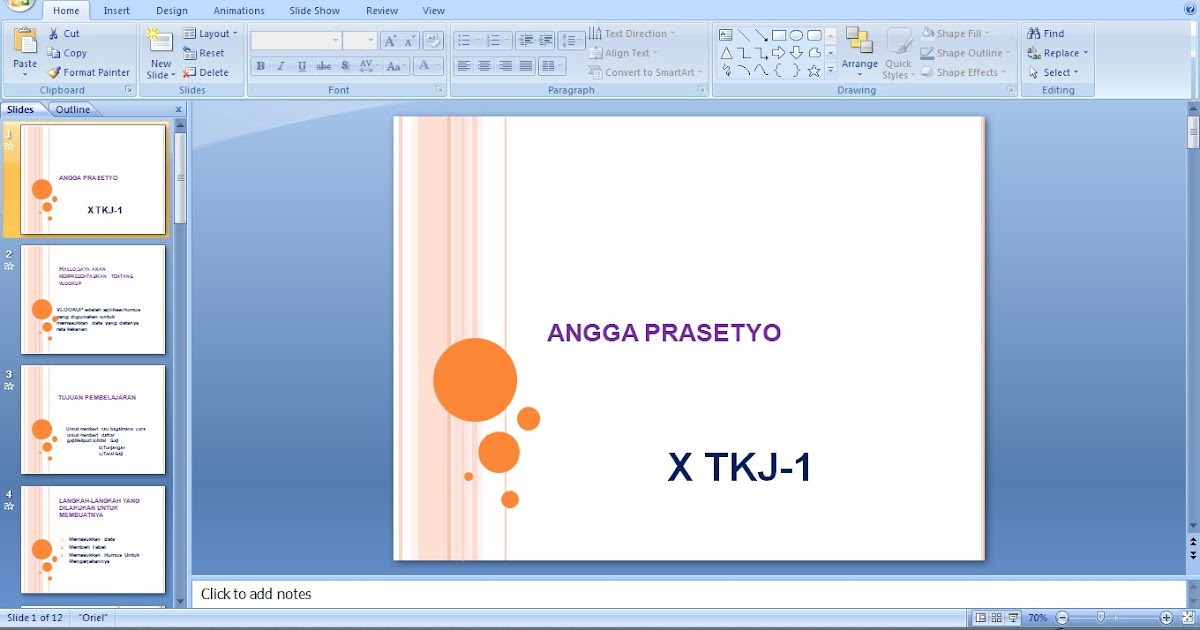Toggle Bold formatting
1200x630 pixels.
point(260,66)
